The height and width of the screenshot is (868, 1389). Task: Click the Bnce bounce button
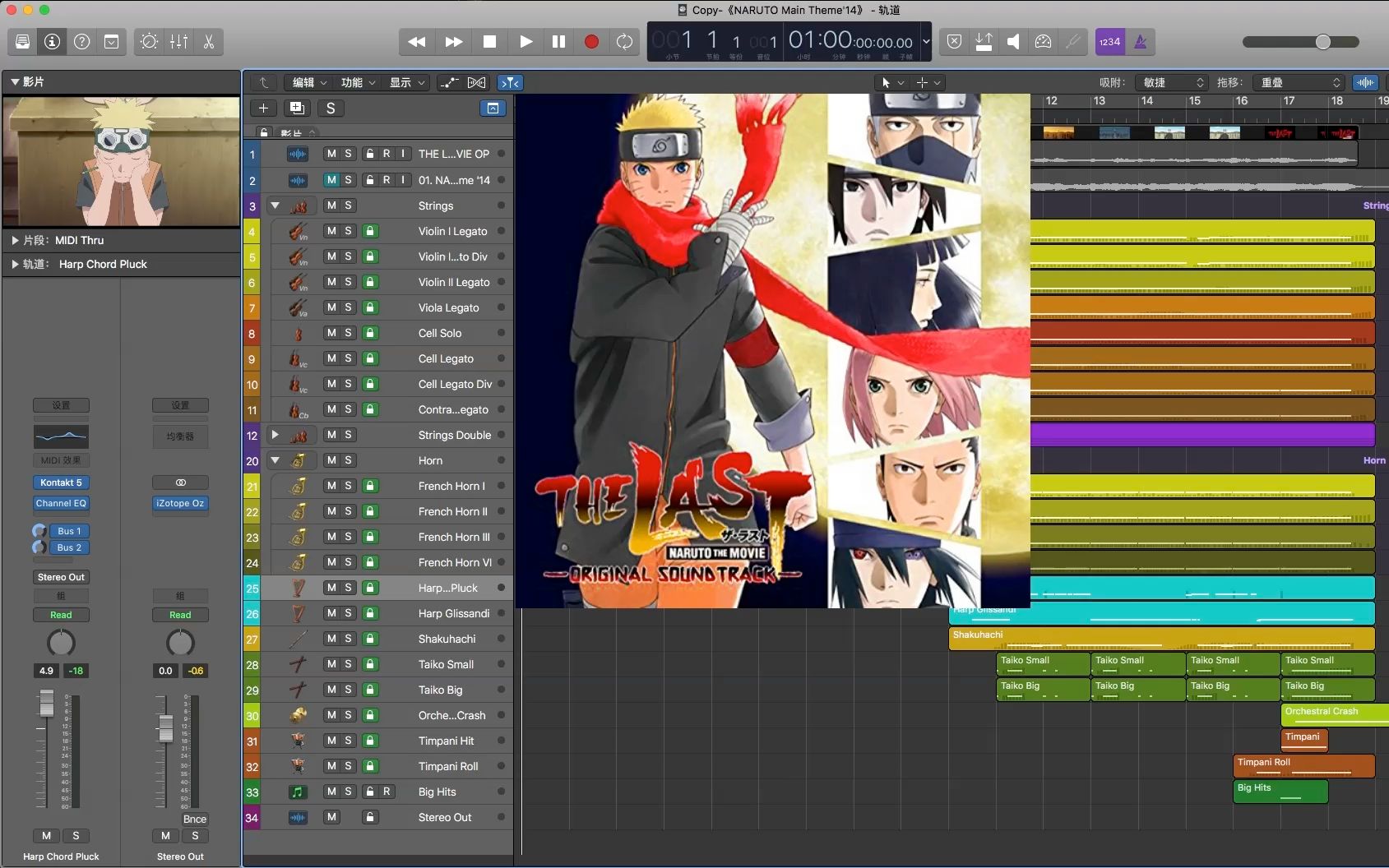(x=195, y=819)
